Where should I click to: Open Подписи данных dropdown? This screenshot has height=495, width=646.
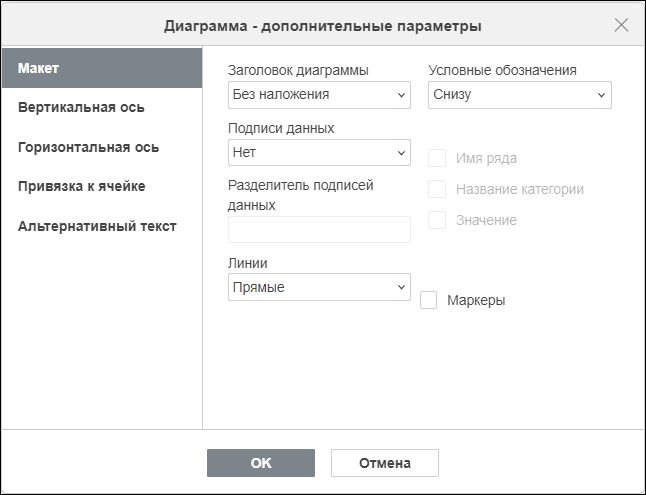[319, 152]
